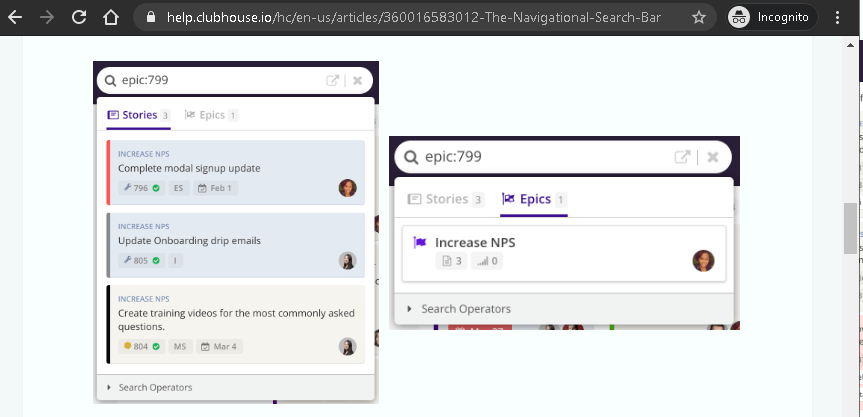Go to the browser home page
863x417 pixels.
111,17
